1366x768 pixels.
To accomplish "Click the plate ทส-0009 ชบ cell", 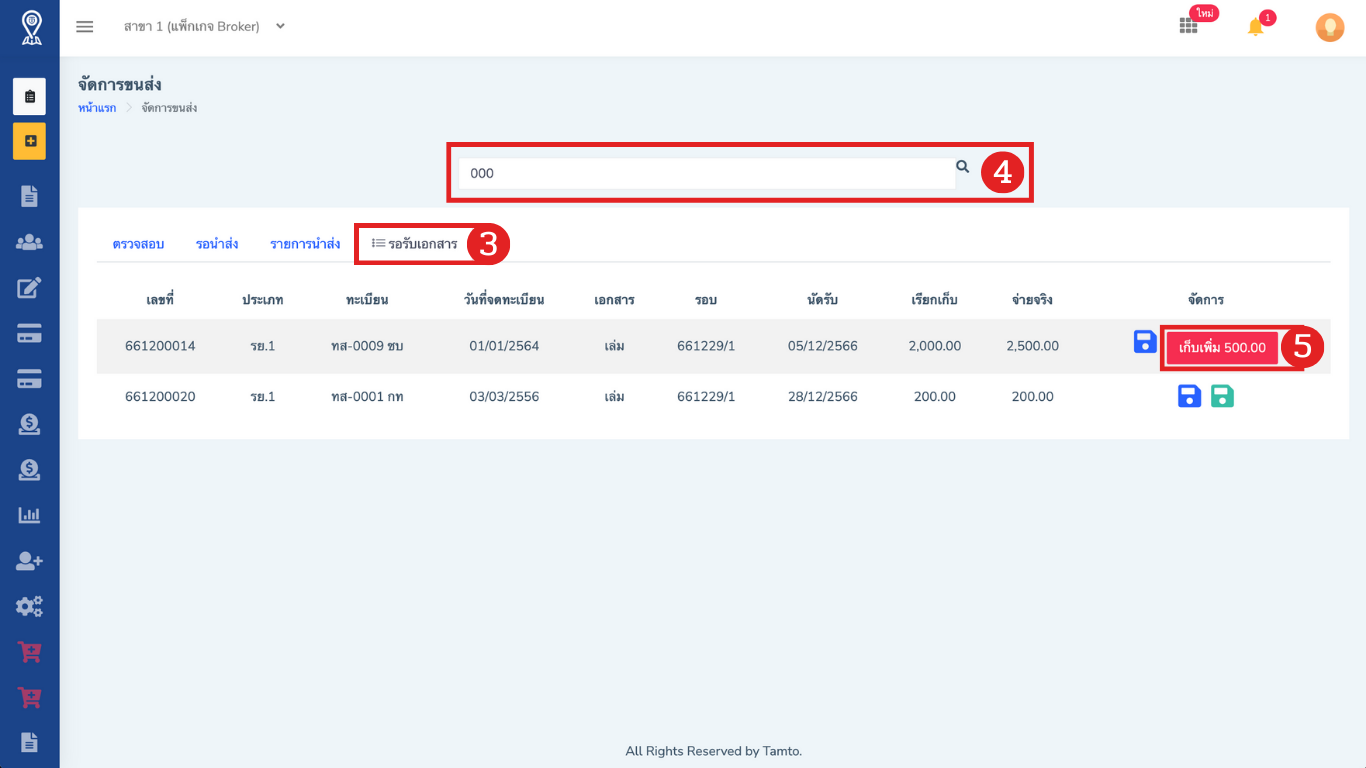I will tap(367, 346).
